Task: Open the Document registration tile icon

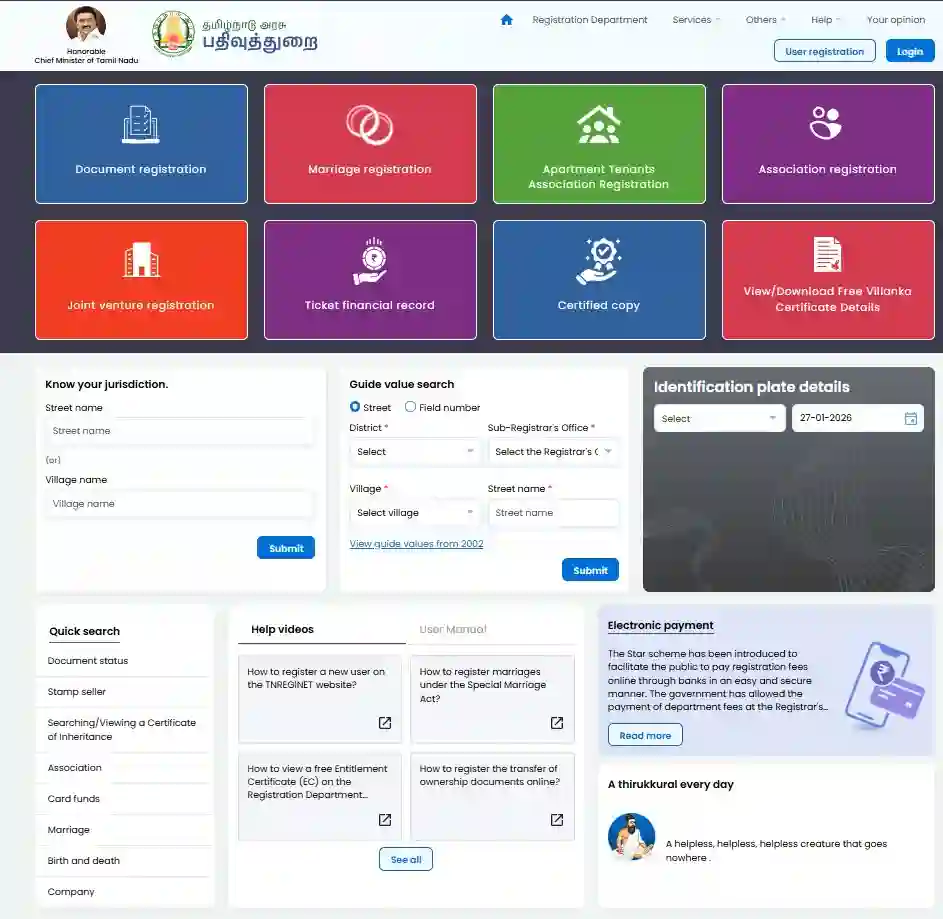Action: [141, 124]
